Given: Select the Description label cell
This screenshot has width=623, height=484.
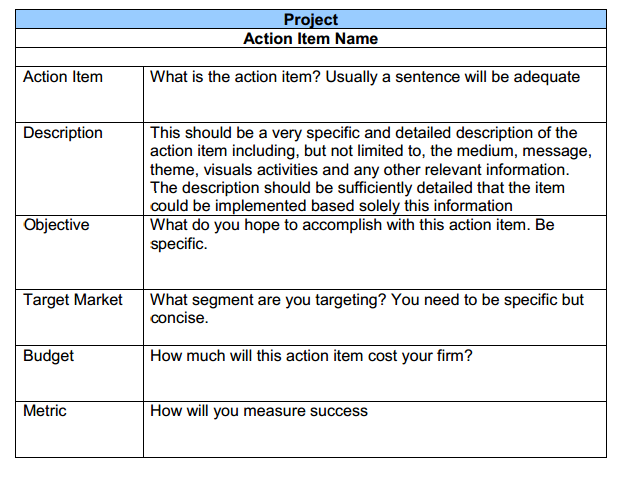Looking at the screenshot, I should pos(79,169).
